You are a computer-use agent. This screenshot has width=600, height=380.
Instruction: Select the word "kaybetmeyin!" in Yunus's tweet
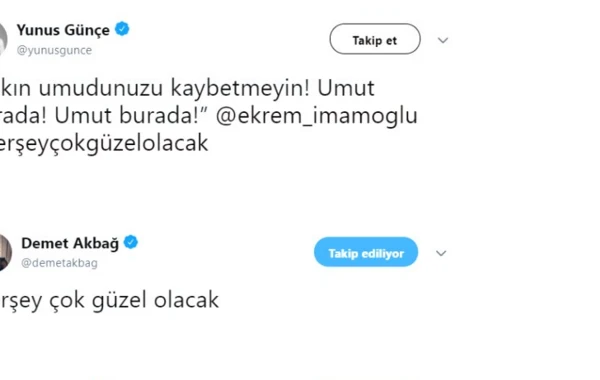(239, 88)
